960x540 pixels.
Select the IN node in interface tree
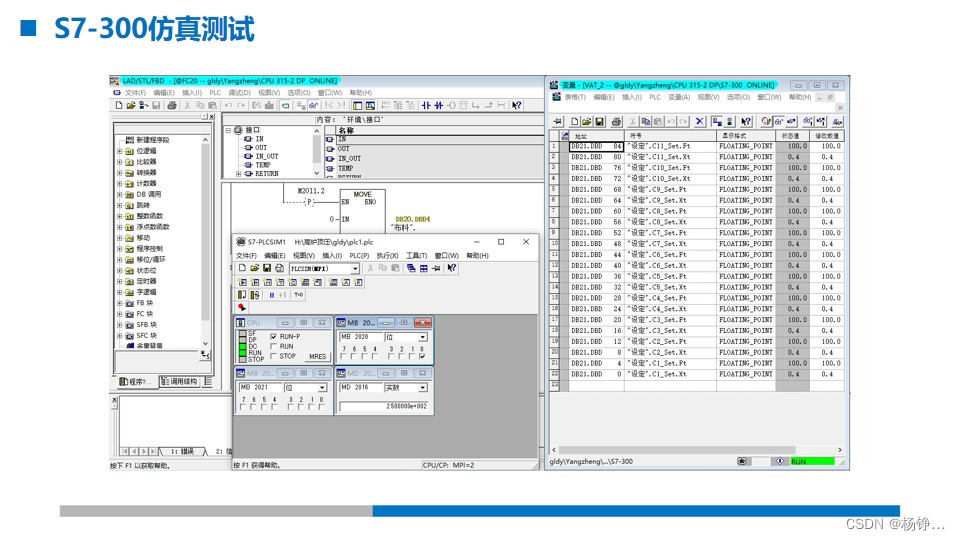click(259, 139)
